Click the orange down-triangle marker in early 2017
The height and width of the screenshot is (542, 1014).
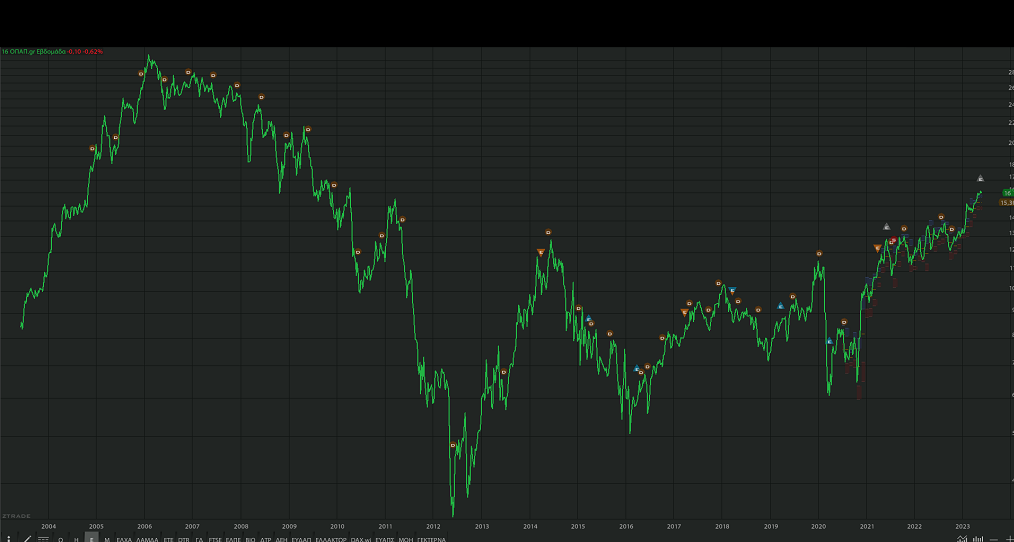[x=684, y=312]
